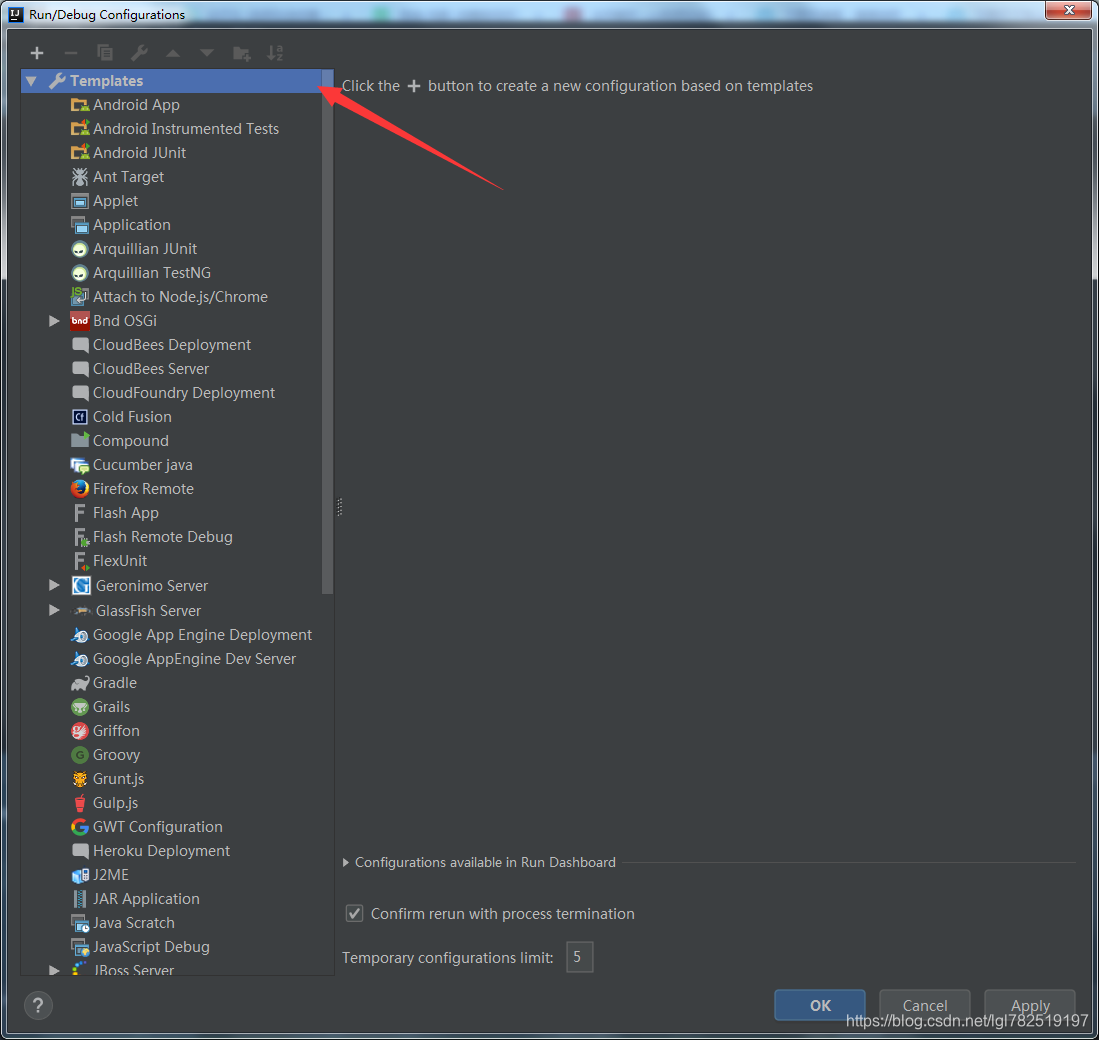
Task: Click the Gradle elephant icon
Action: [80, 683]
